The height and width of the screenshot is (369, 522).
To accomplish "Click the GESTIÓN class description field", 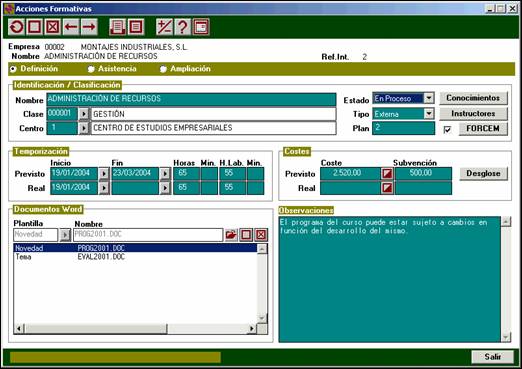I will coord(213,114).
